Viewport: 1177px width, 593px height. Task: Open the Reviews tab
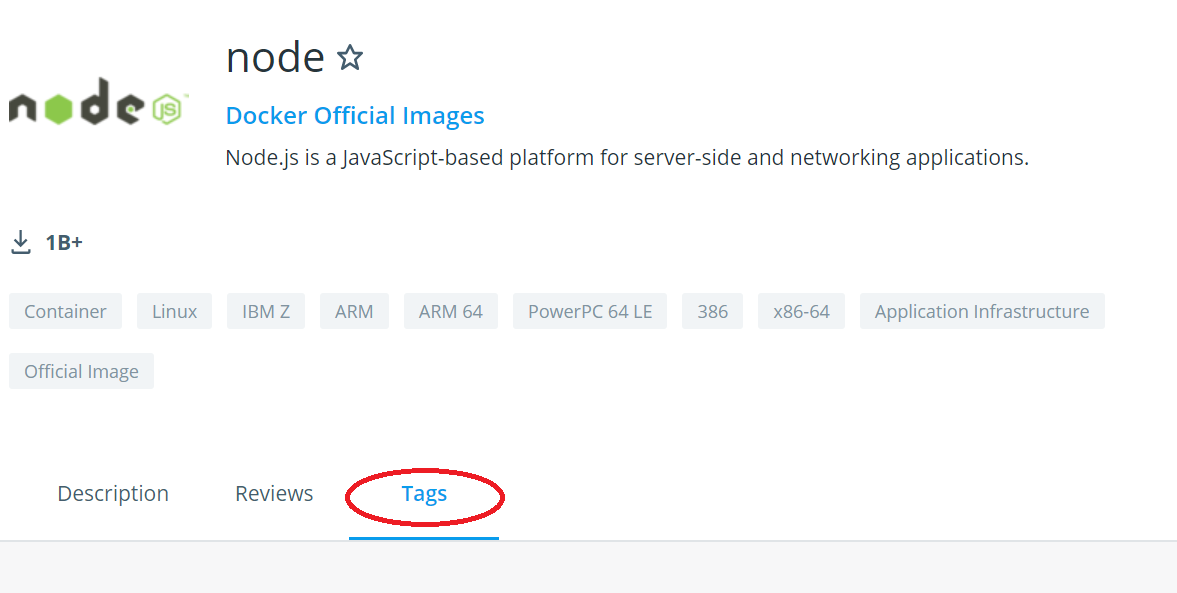(274, 493)
